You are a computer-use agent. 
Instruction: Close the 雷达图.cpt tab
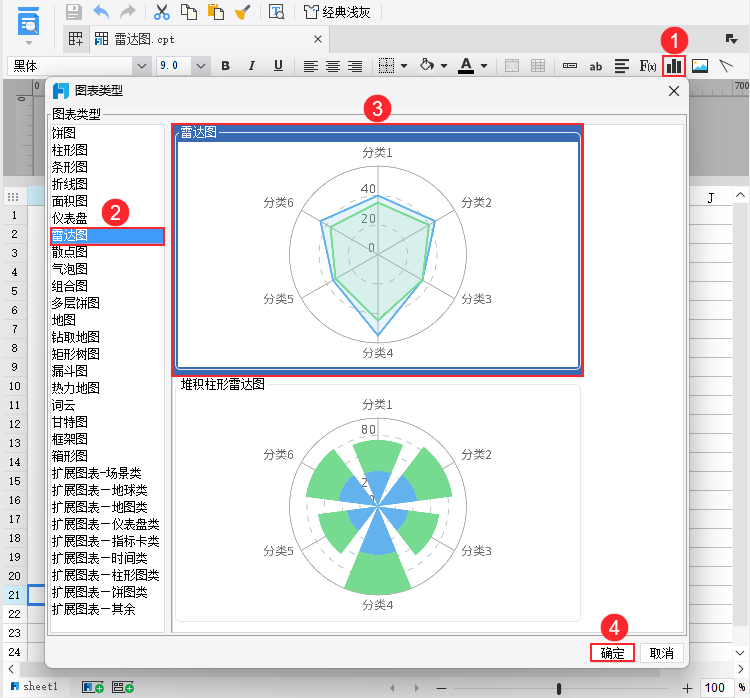[318, 39]
